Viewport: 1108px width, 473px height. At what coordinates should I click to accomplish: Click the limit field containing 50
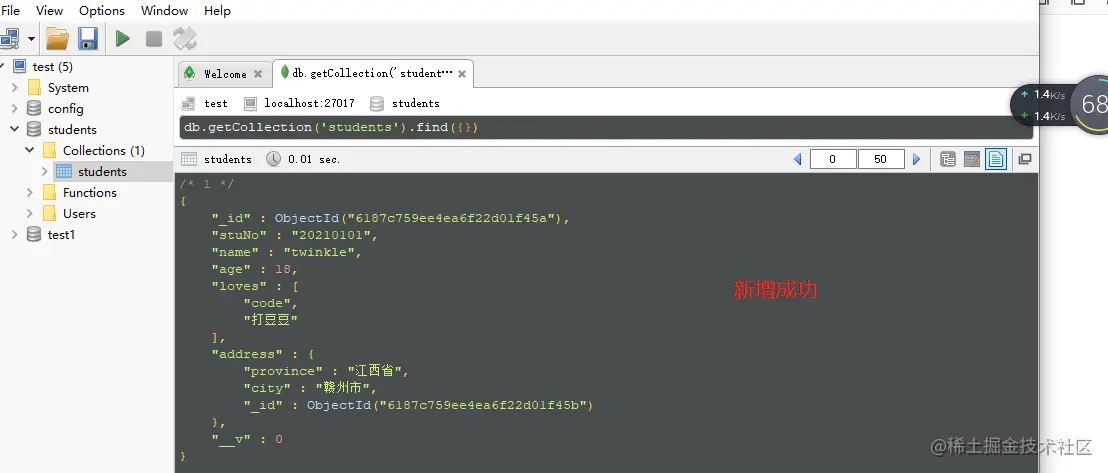(881, 159)
